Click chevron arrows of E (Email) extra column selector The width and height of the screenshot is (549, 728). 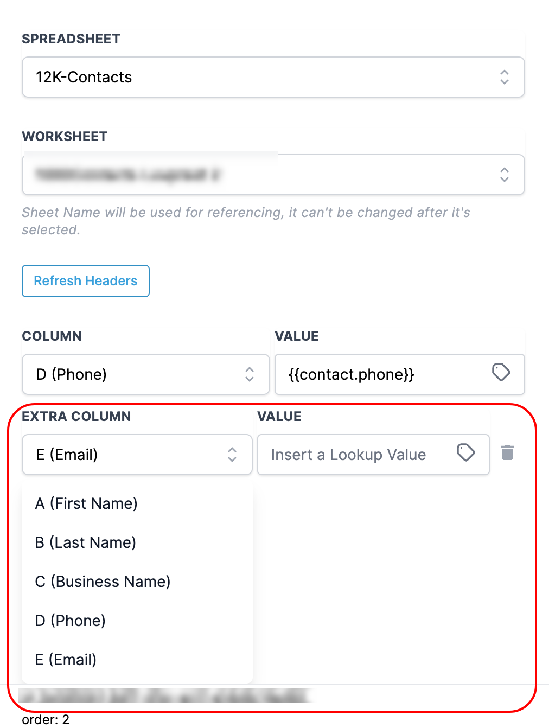pos(232,455)
